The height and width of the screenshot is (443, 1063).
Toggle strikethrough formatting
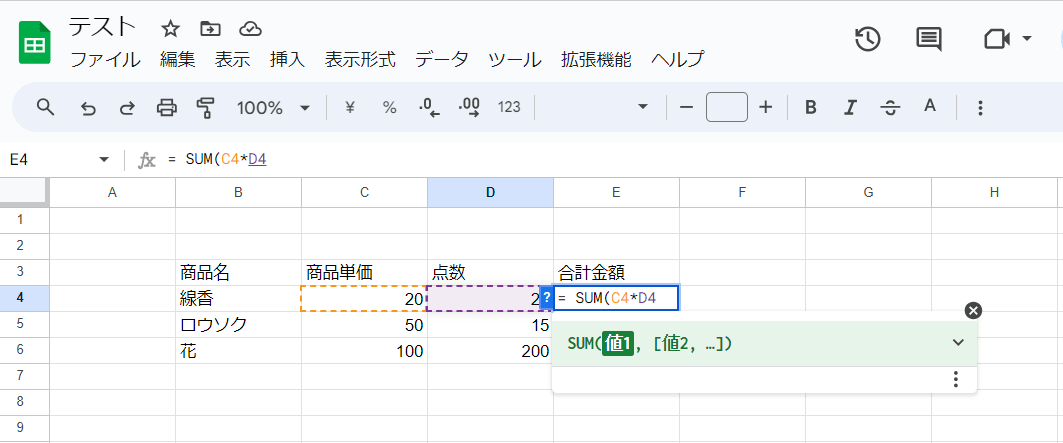click(889, 107)
